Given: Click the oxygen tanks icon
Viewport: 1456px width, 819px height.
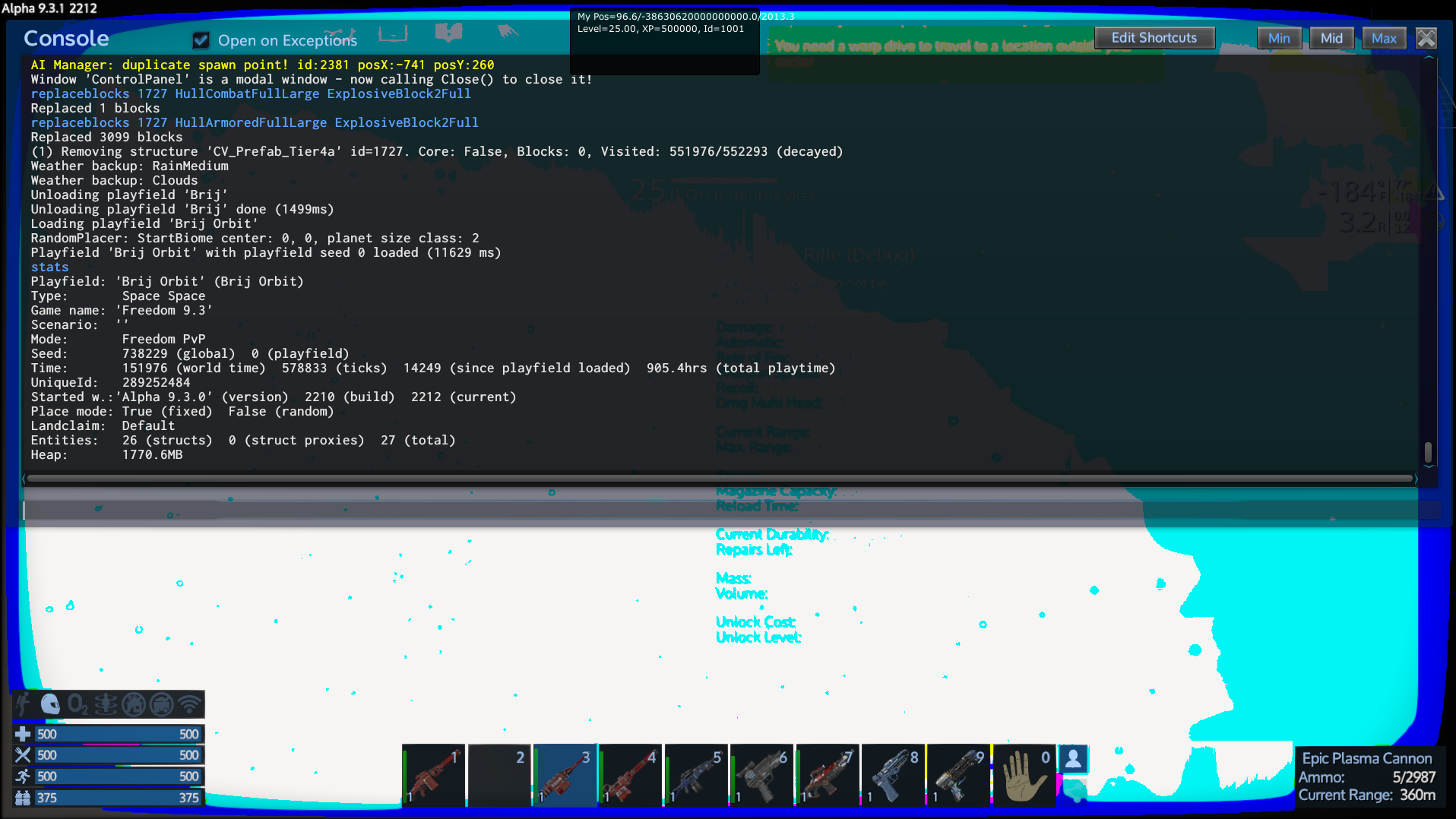Looking at the screenshot, I should [x=23, y=798].
